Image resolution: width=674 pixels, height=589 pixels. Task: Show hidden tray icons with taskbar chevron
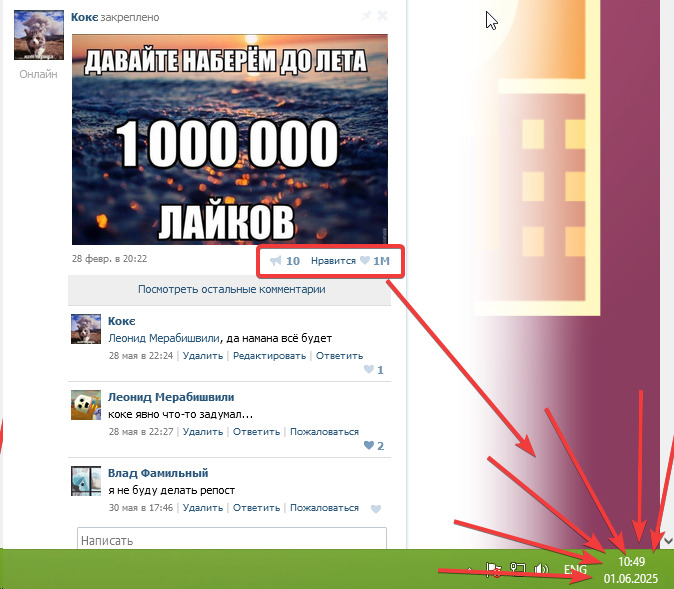tap(469, 570)
